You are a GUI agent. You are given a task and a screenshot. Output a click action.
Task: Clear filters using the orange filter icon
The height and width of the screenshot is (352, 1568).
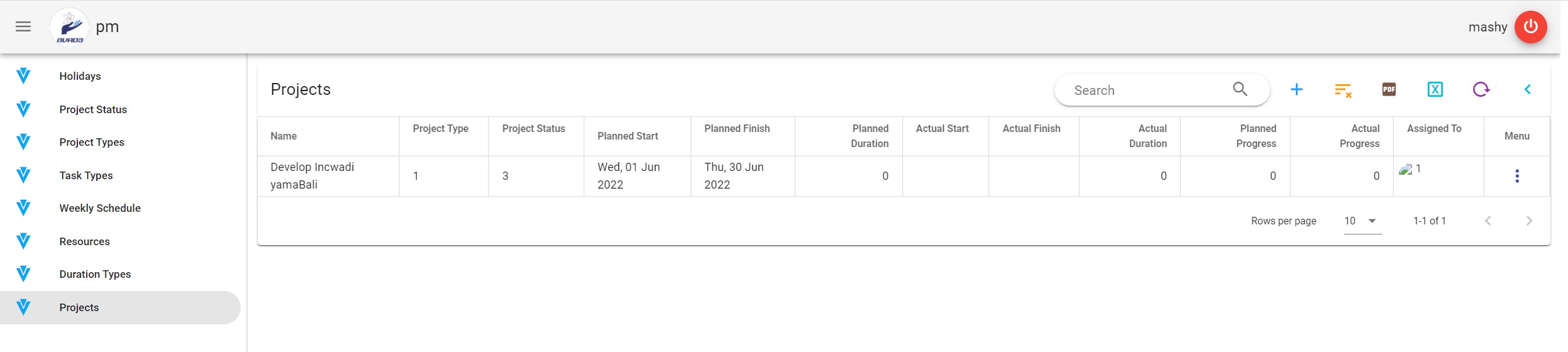[x=1342, y=90]
